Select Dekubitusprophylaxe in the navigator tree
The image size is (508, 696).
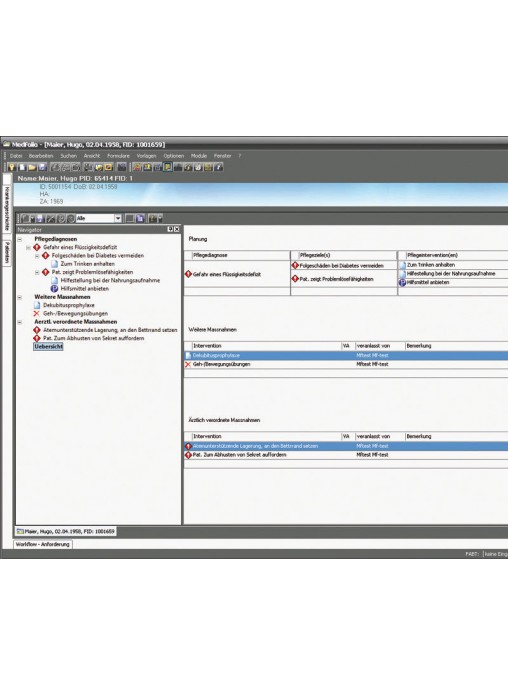click(x=68, y=305)
